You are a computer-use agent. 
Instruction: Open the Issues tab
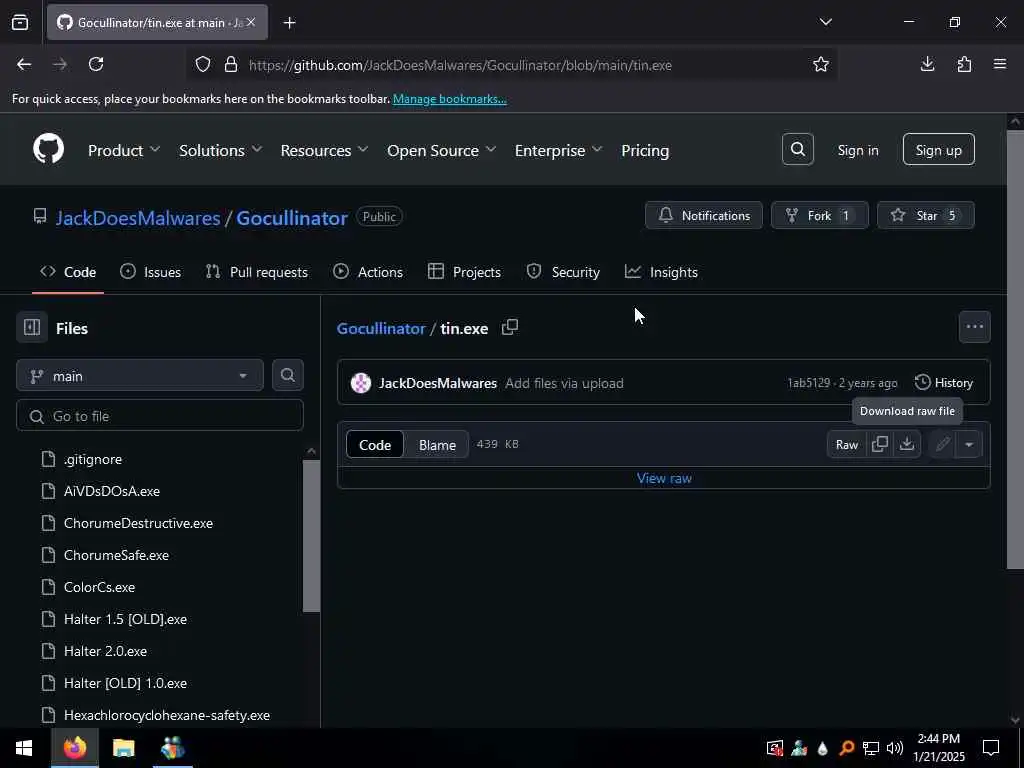pos(150,272)
